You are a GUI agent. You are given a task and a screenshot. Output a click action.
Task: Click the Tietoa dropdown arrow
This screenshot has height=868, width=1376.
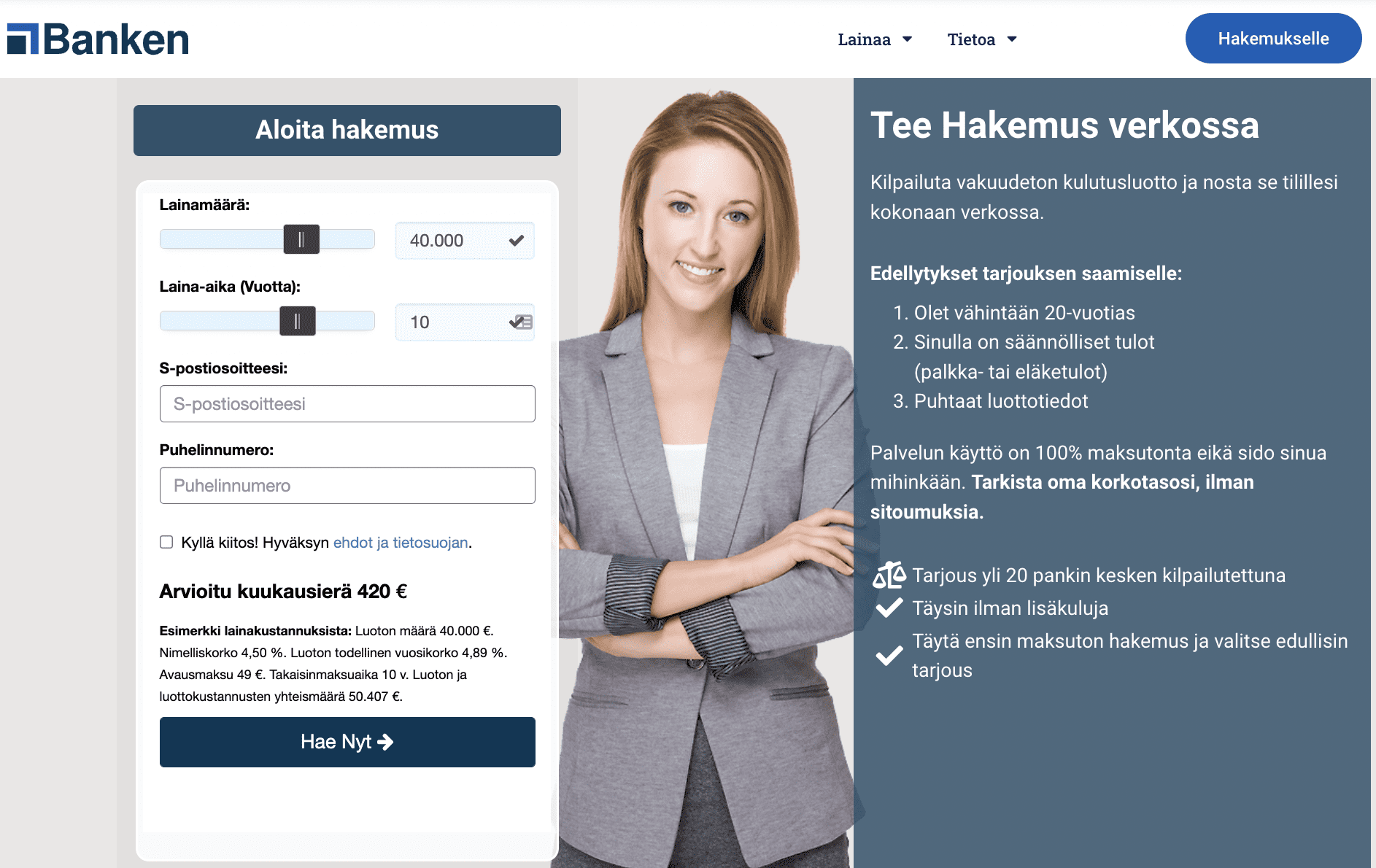[x=1012, y=39]
